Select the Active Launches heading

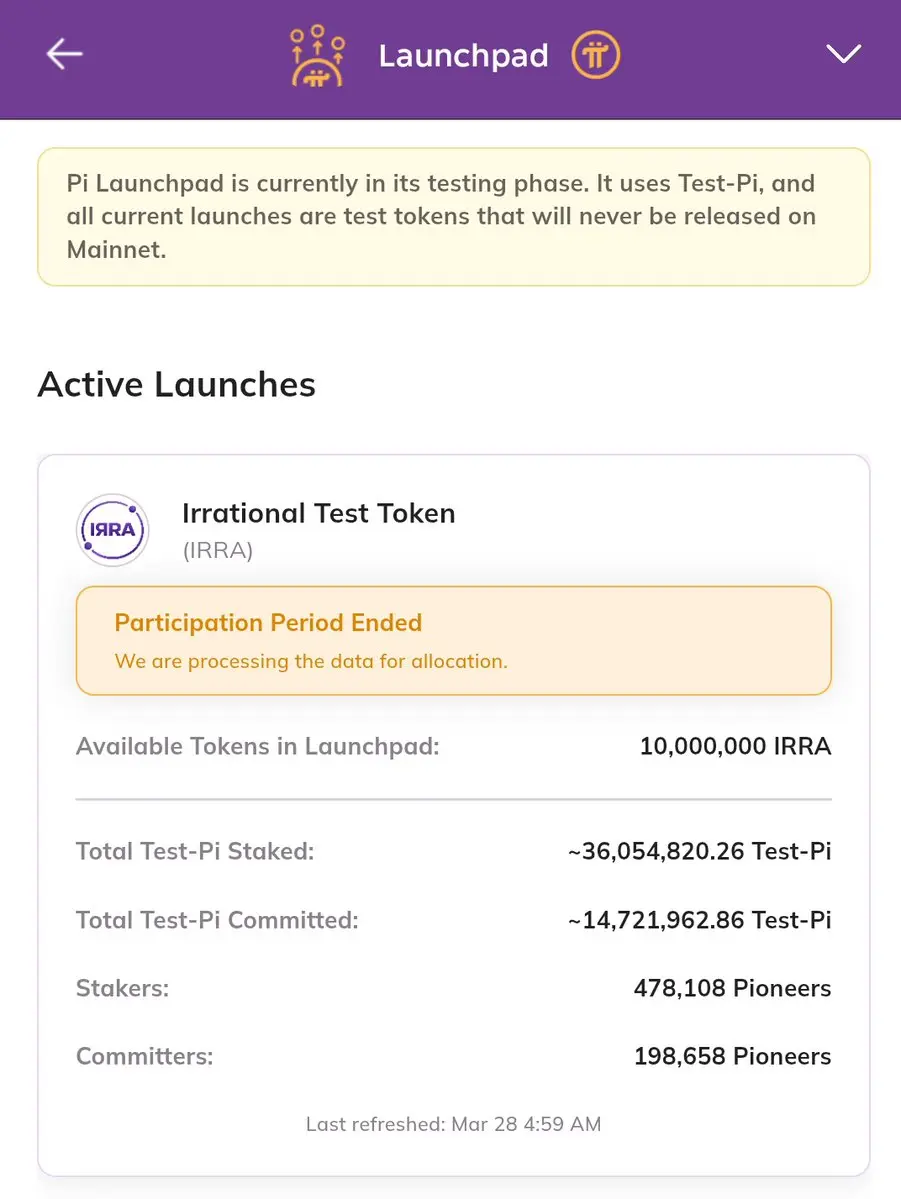pos(177,385)
